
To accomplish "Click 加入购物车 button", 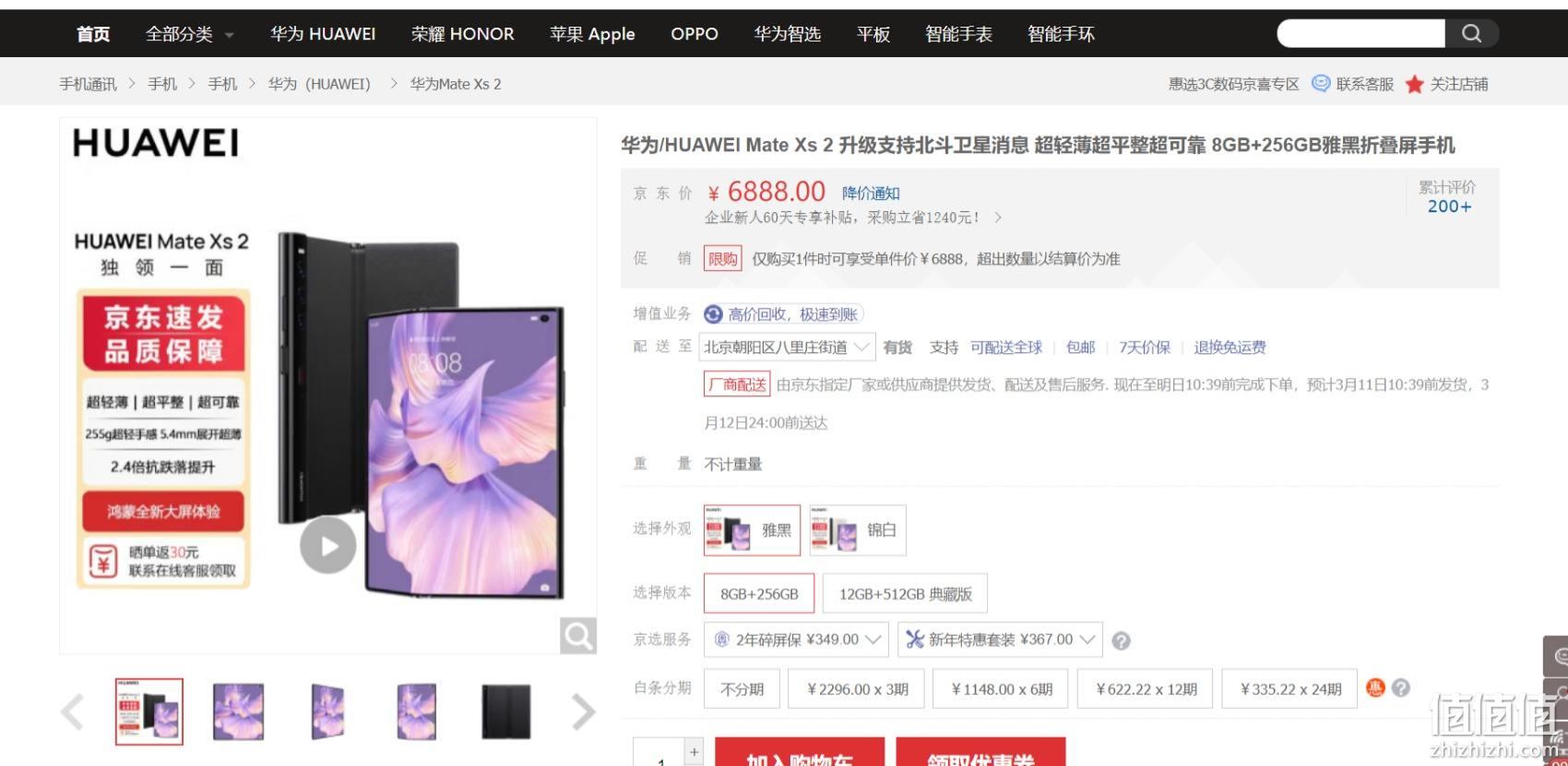I will pos(800,752).
